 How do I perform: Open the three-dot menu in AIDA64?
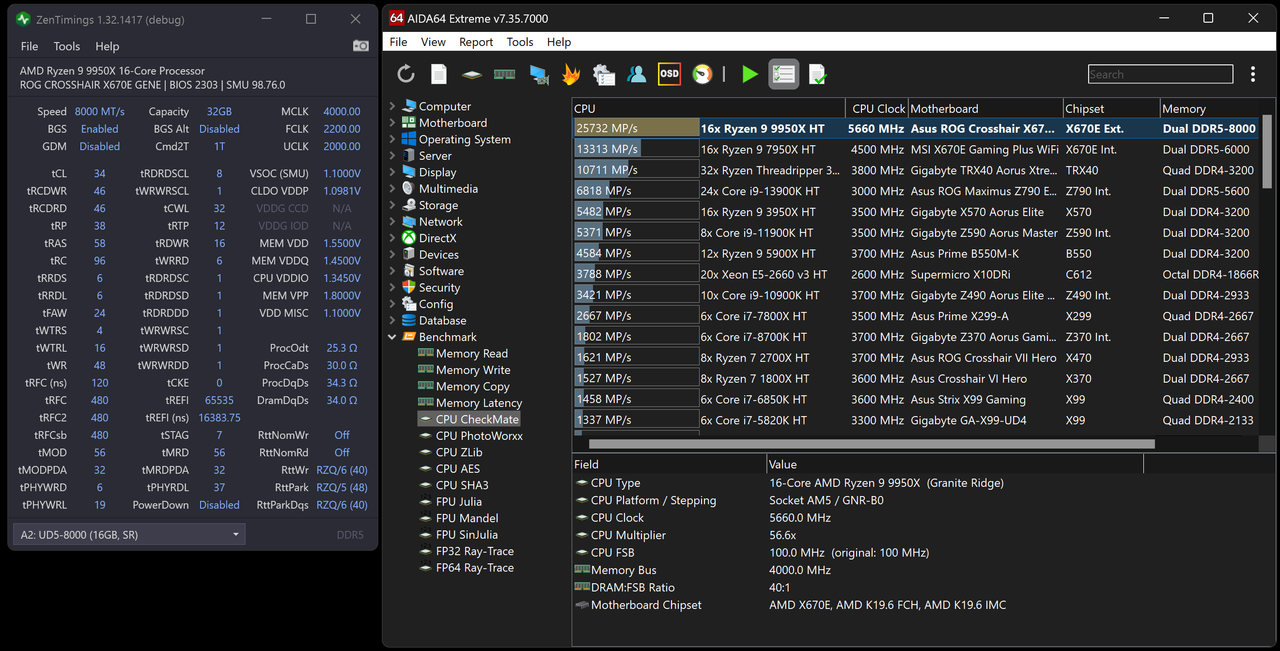(1253, 74)
